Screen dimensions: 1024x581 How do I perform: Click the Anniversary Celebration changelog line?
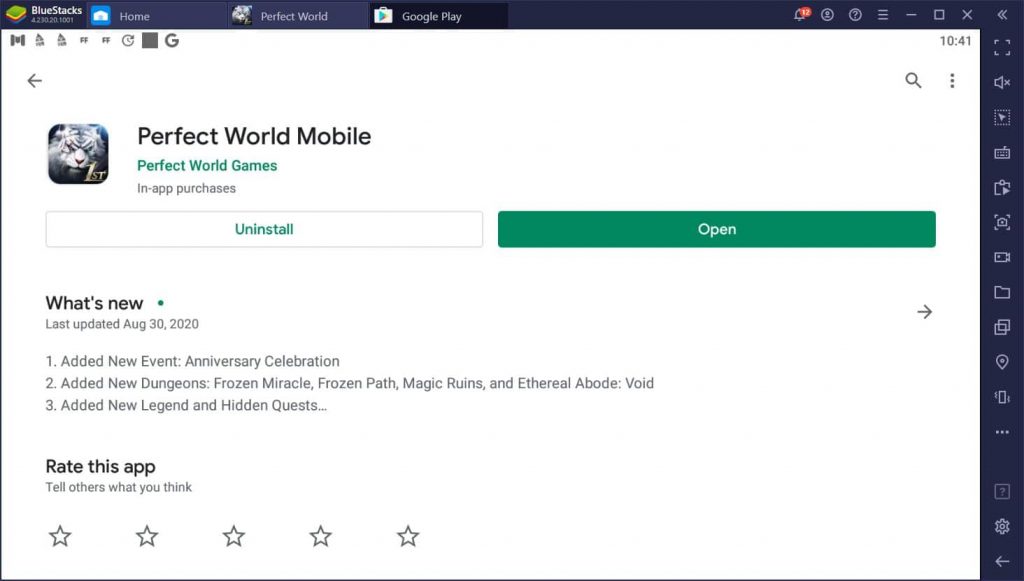tap(193, 361)
